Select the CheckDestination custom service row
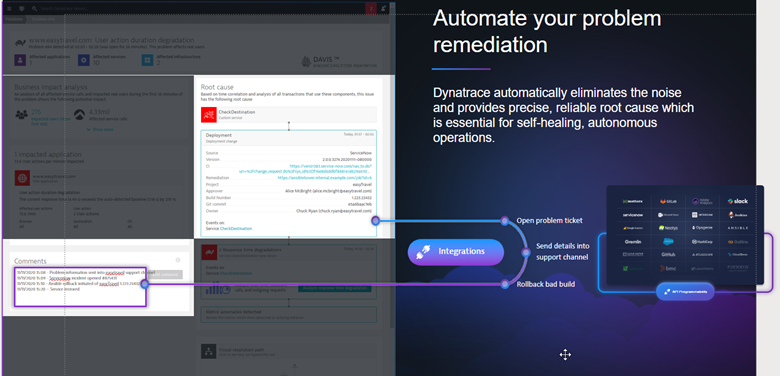The image size is (780, 376). (289, 114)
